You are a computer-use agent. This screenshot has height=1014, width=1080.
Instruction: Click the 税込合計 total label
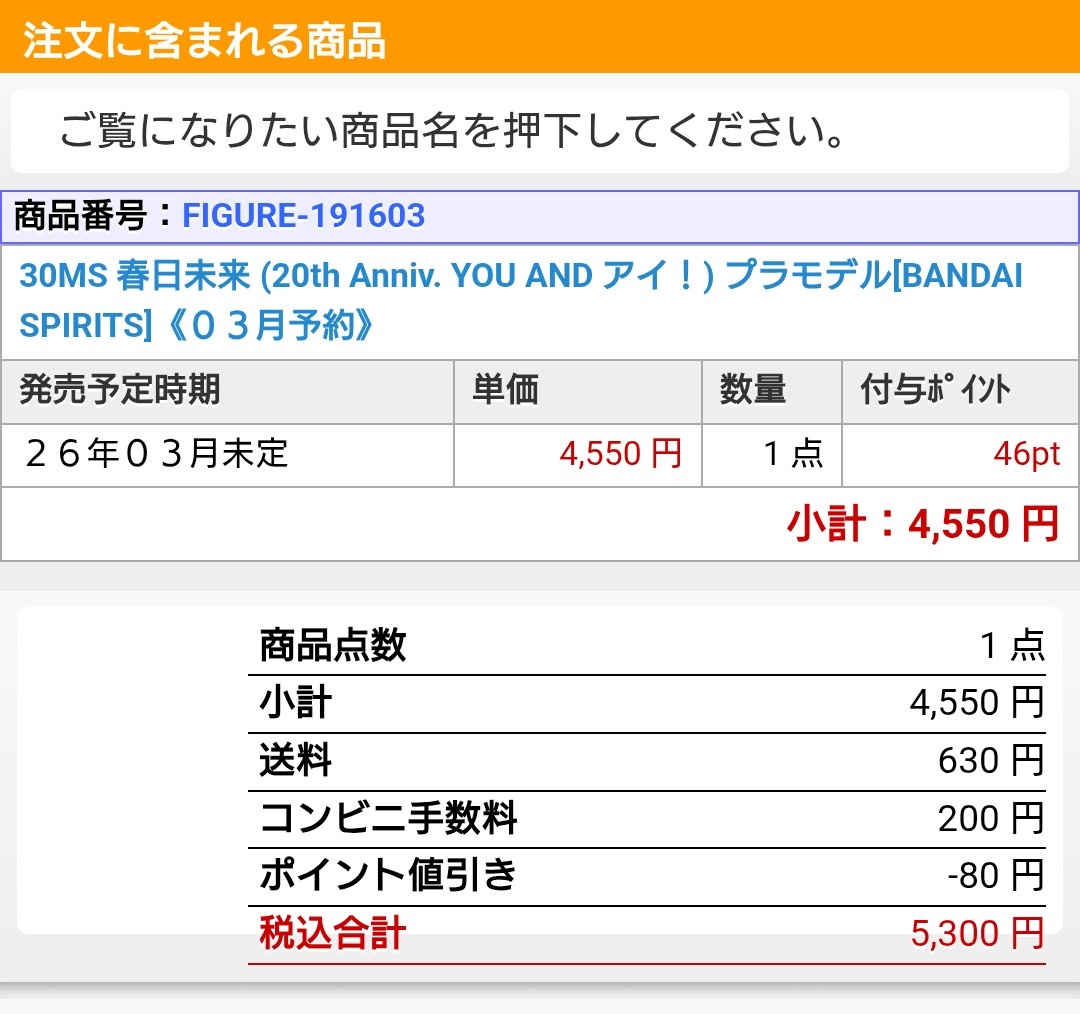tap(332, 934)
